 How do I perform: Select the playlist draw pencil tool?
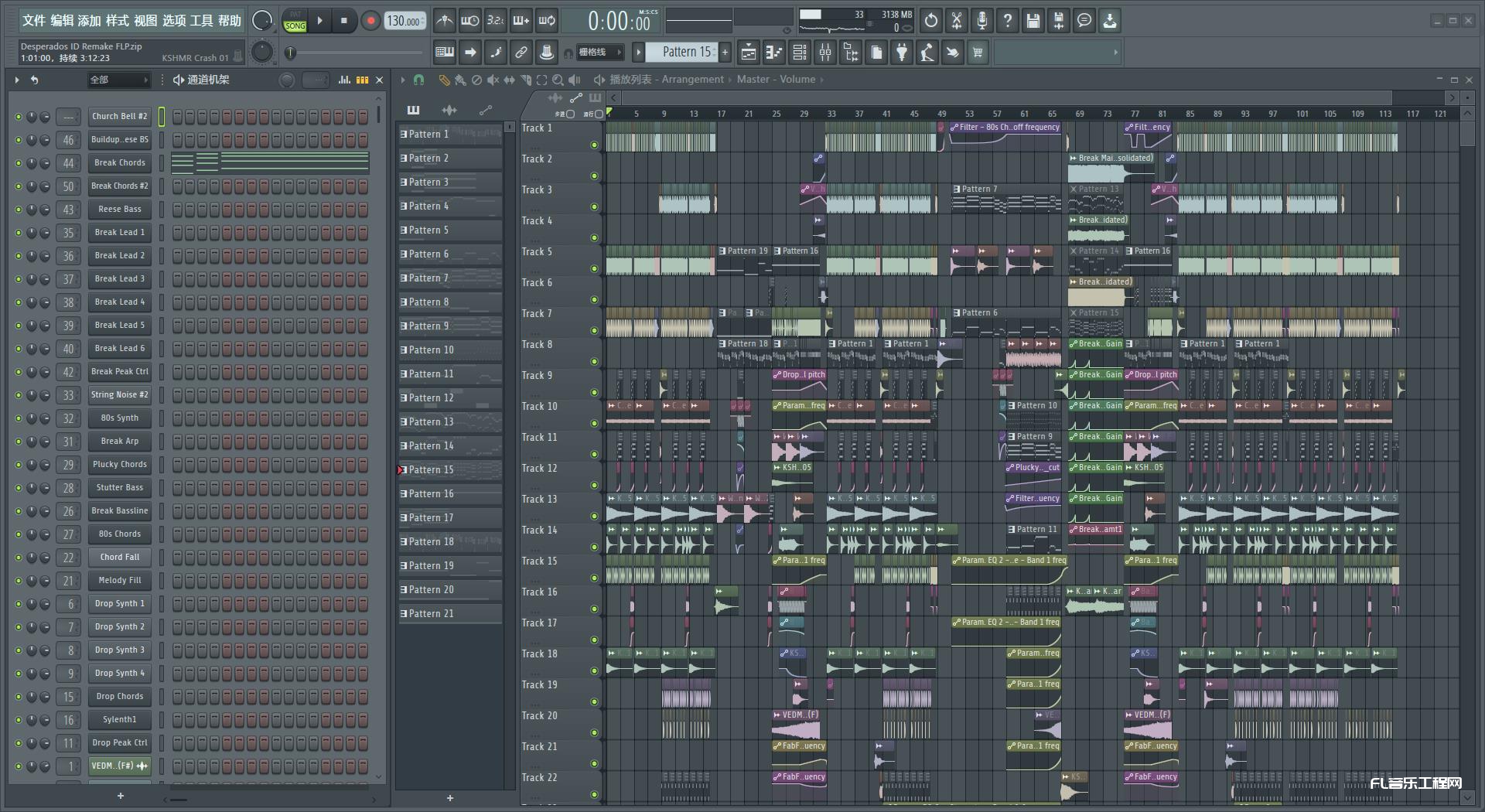pos(444,80)
